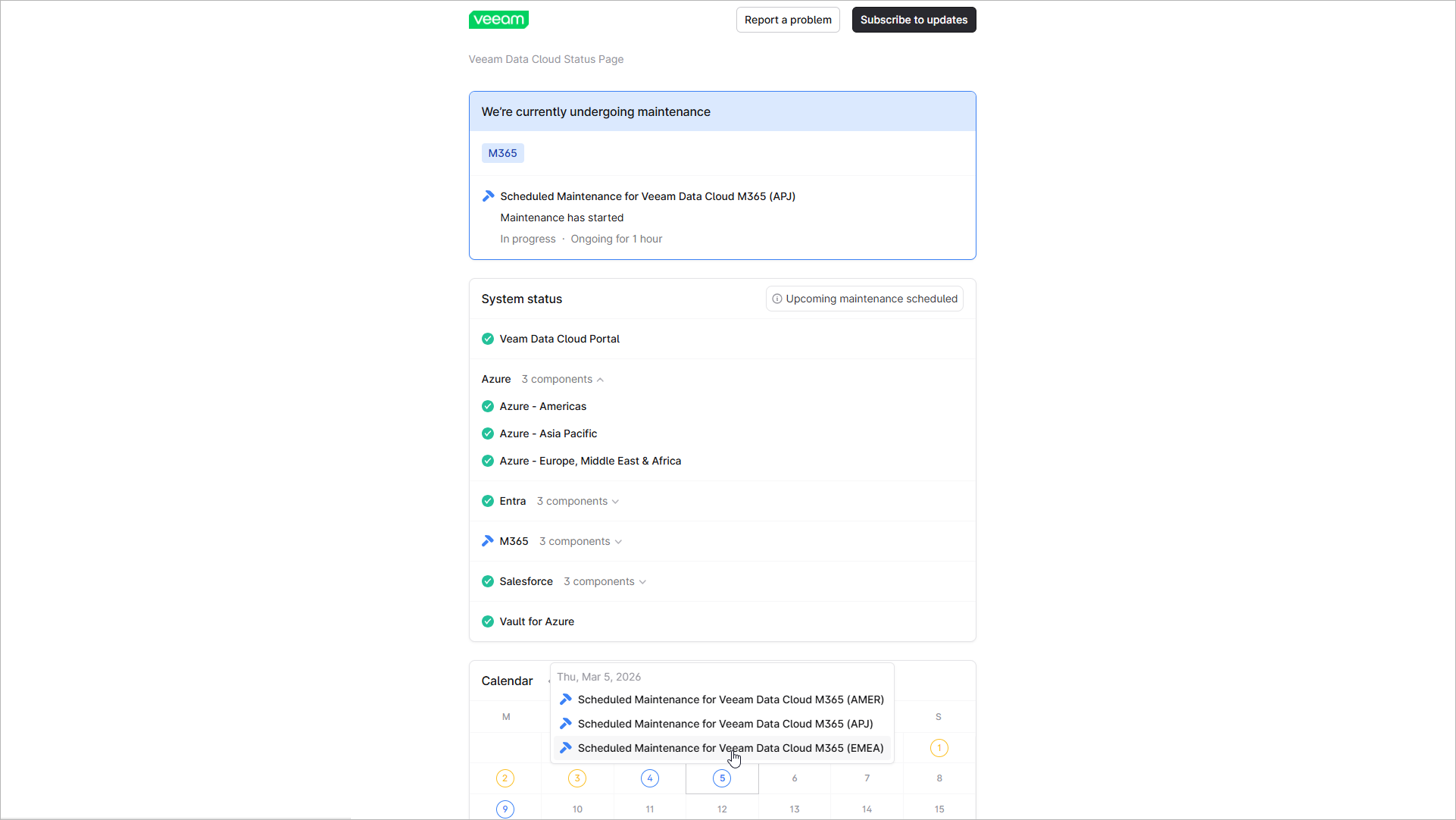Click green check icon next to Vault for Azure
The height and width of the screenshot is (820, 1456).
pos(488,621)
